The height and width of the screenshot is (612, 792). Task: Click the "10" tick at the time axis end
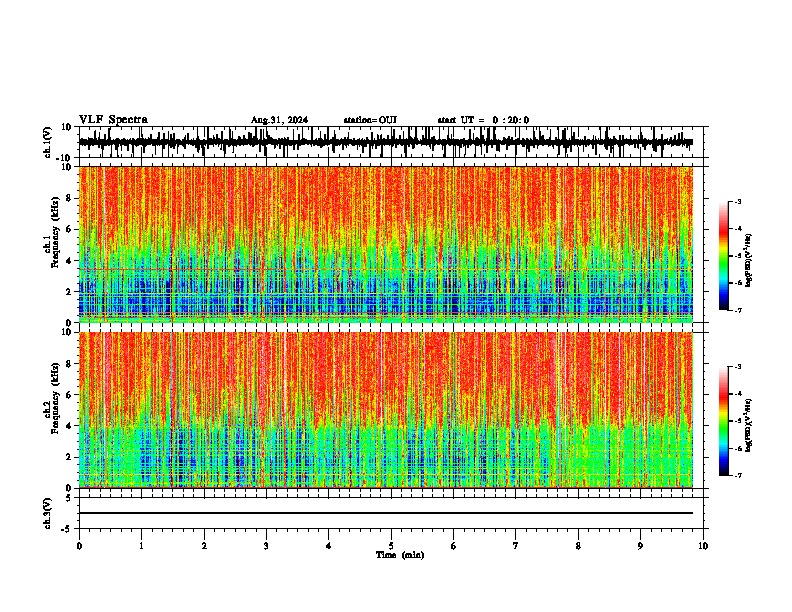tap(703, 546)
